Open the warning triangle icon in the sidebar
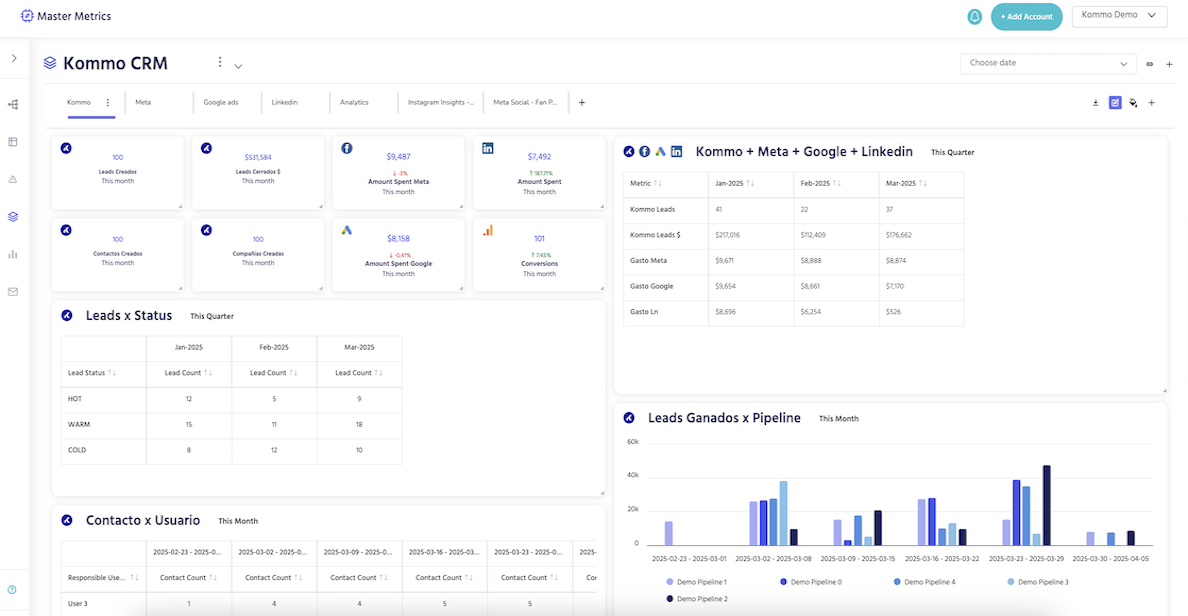The height and width of the screenshot is (616, 1188). click(x=13, y=179)
